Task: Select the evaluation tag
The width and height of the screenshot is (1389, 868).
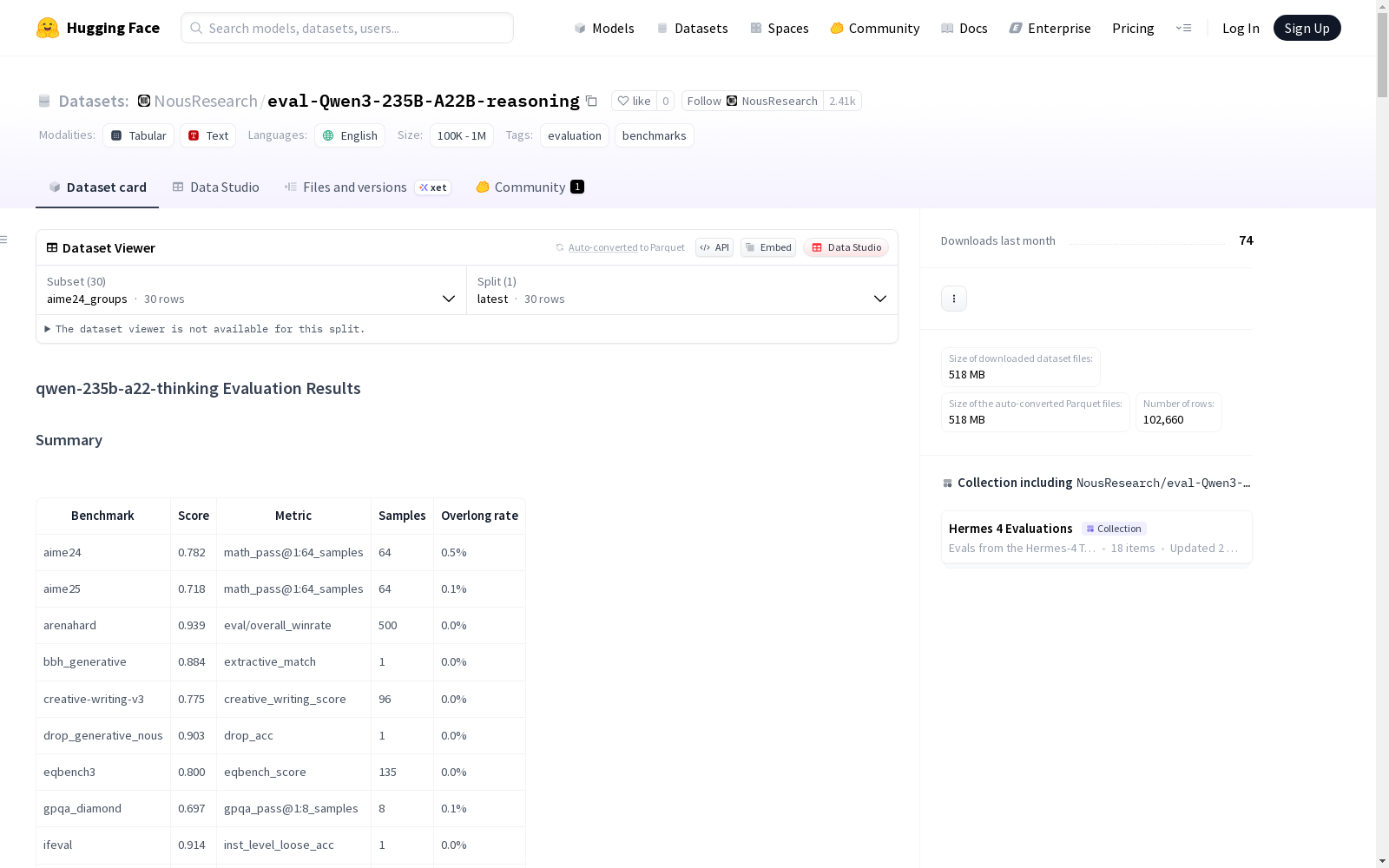Action: coord(575,135)
